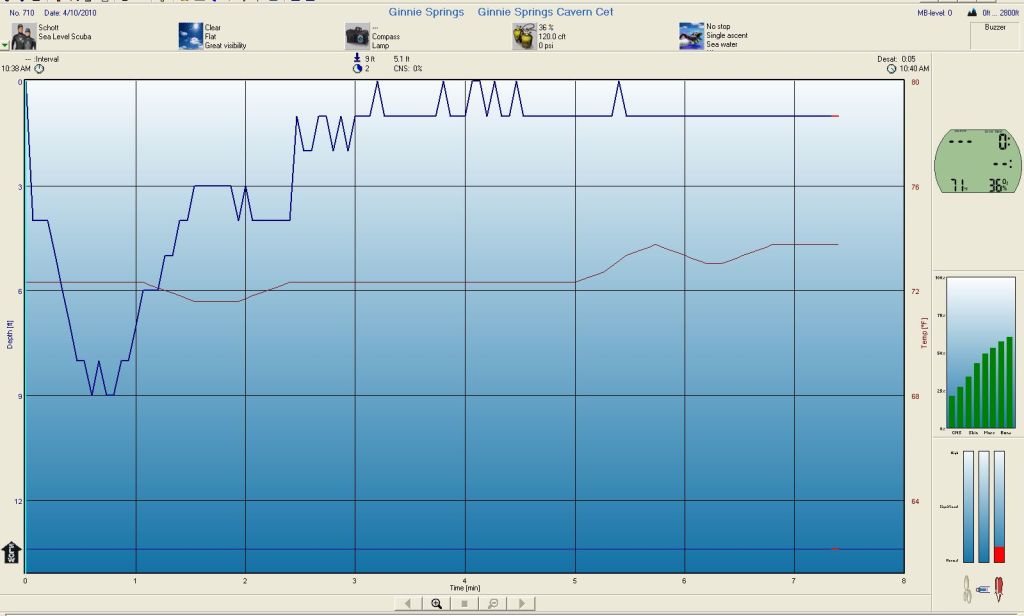Click the camera equipment icon
Screen dimensions: 1024x616
357,37
